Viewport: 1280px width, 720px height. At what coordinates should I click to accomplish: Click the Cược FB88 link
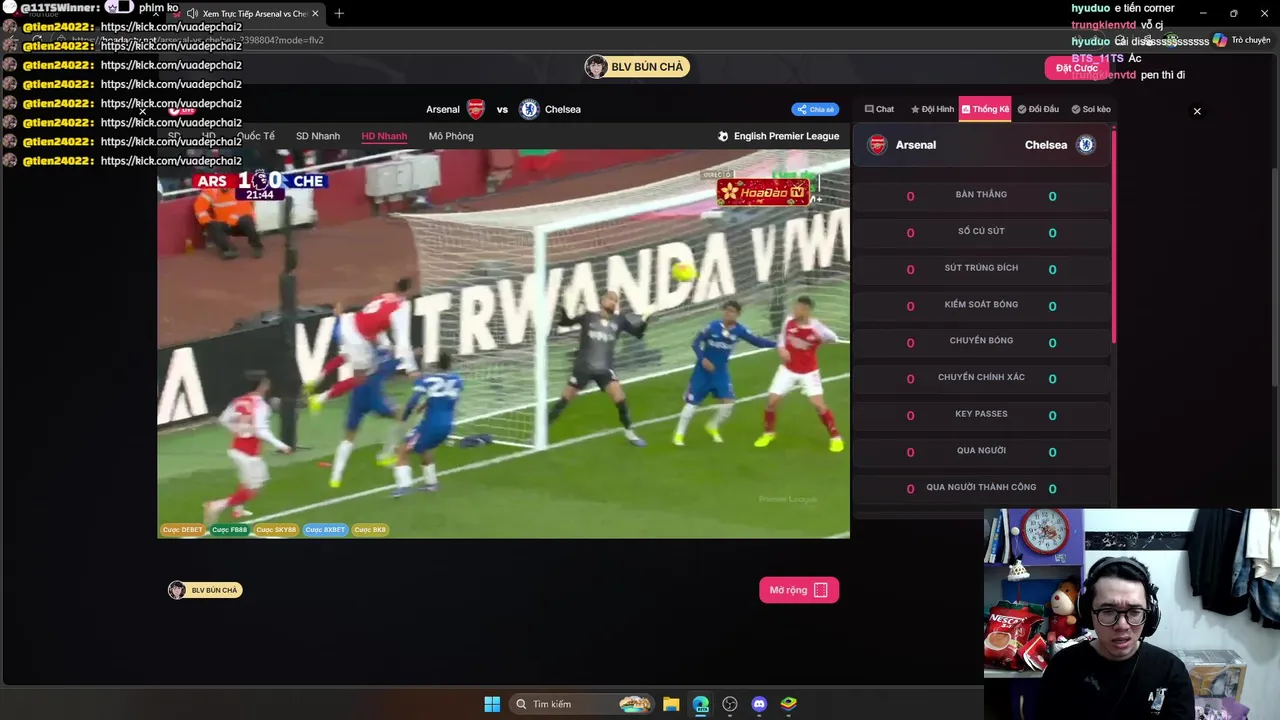(229, 530)
